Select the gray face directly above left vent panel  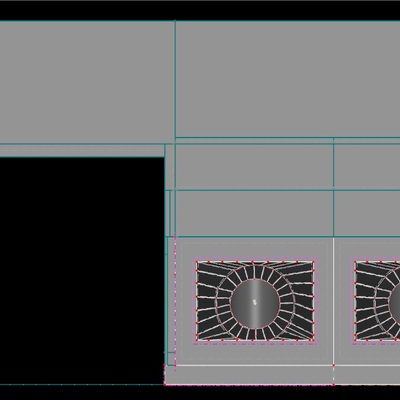coord(254,213)
